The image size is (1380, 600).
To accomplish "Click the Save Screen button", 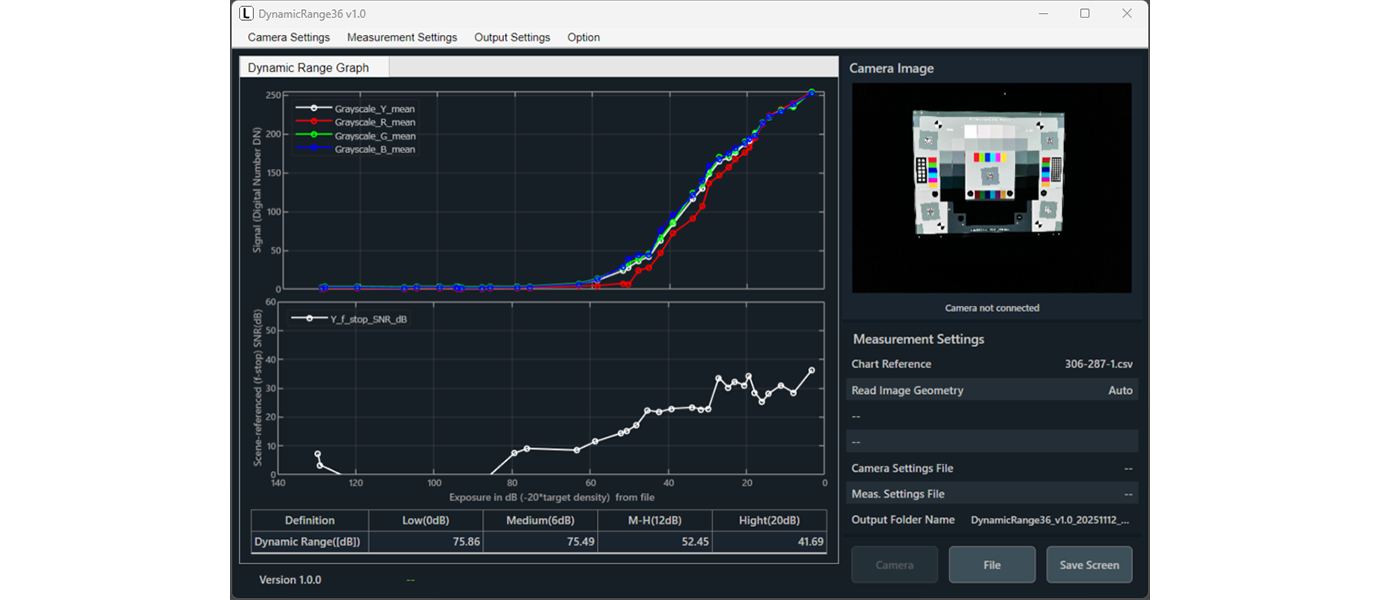I will click(x=1089, y=565).
